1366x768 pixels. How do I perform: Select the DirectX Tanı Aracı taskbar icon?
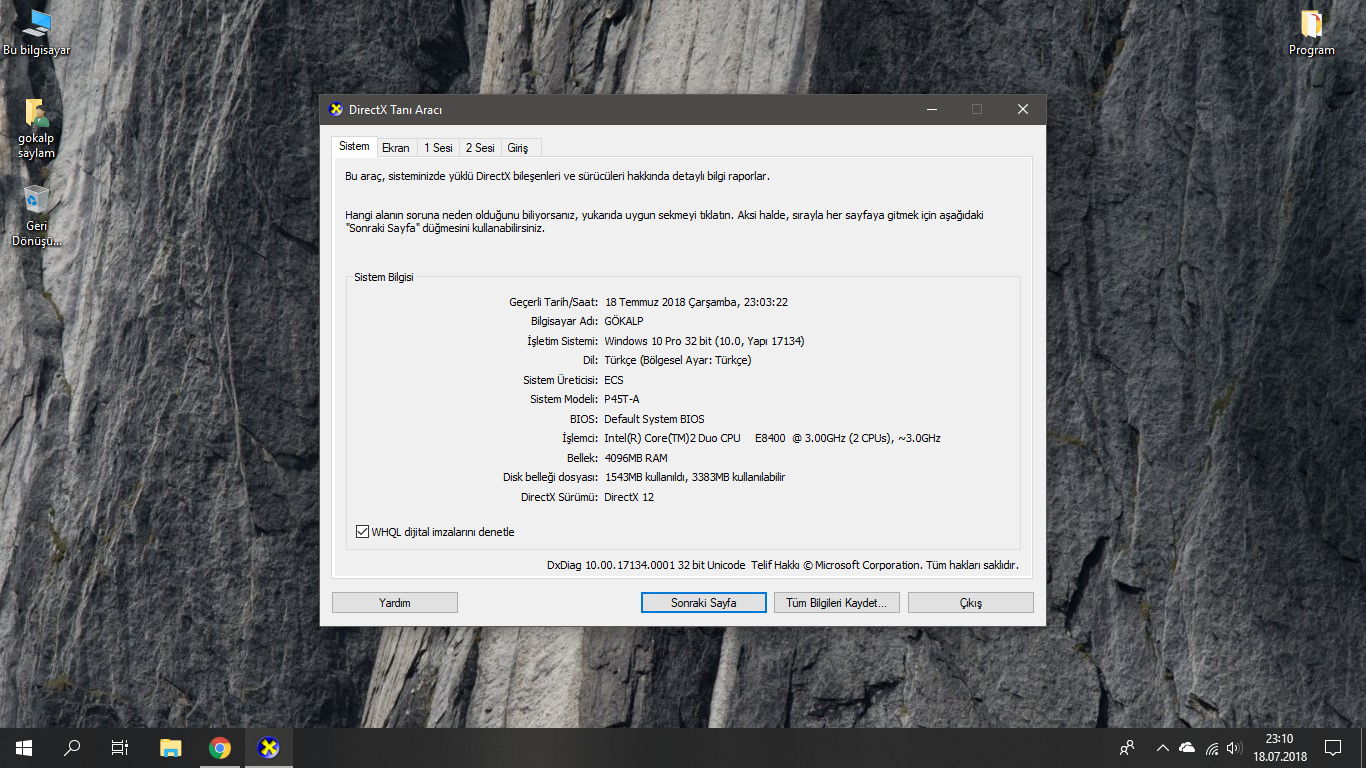[x=268, y=748]
